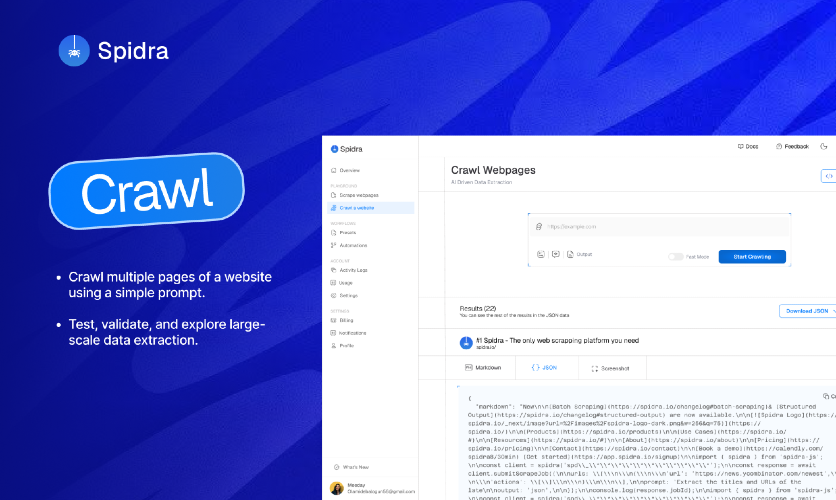Switch to the Screenshot tab
This screenshot has width=836, height=500.
click(x=610, y=368)
